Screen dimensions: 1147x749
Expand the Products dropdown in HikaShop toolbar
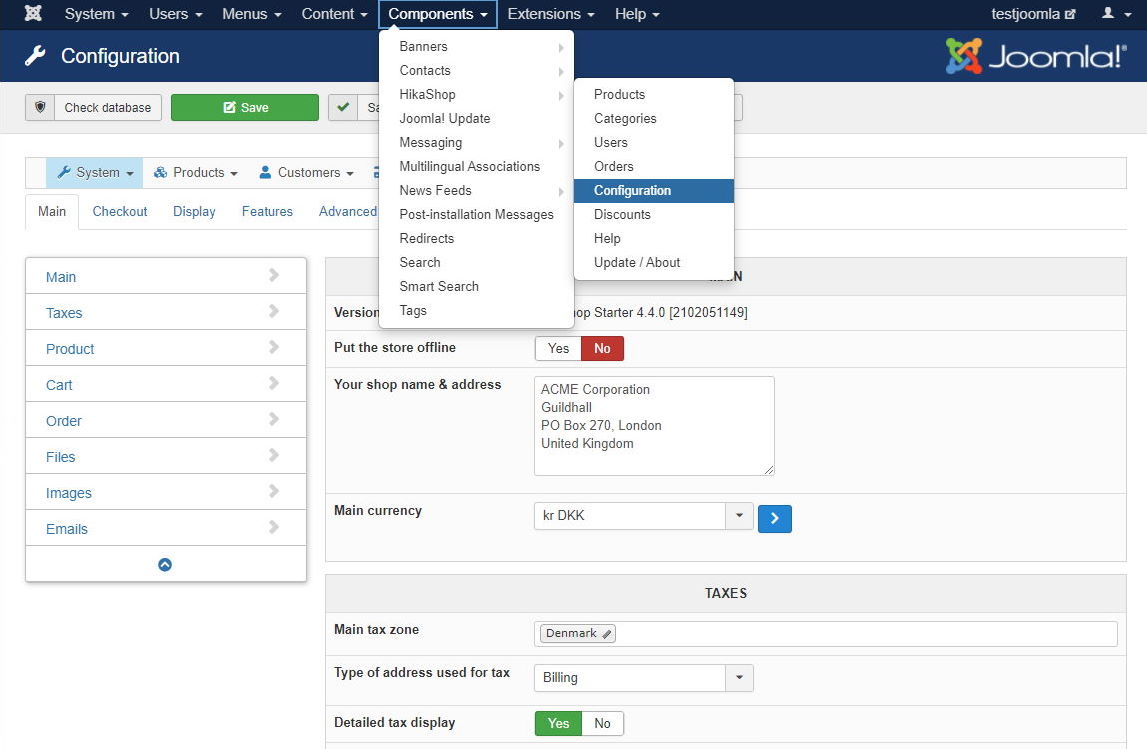195,173
